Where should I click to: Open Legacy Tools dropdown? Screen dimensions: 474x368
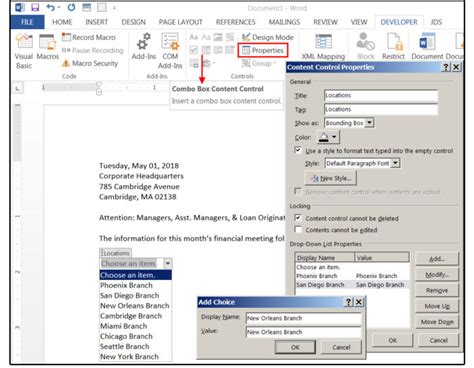point(208,63)
